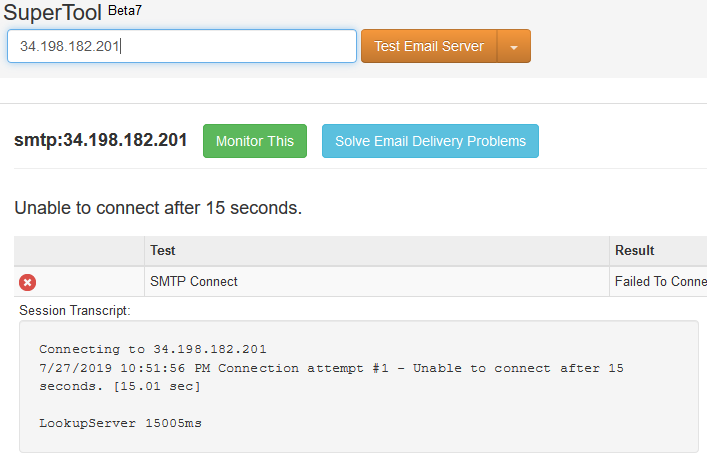Click the Test Email Server button
707x460 pixels.
click(x=429, y=46)
